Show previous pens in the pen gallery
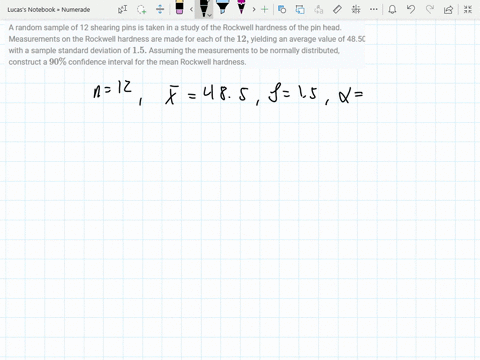480x360 pixels. point(191,9)
